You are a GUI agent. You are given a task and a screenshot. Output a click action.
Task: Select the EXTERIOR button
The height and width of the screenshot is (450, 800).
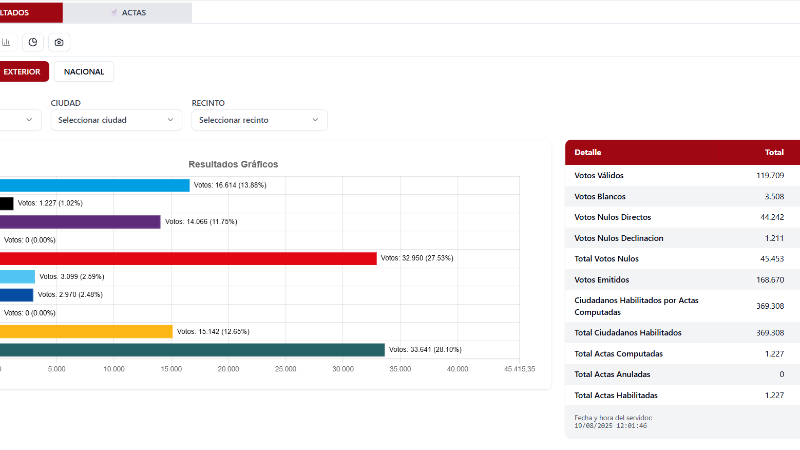(x=24, y=72)
